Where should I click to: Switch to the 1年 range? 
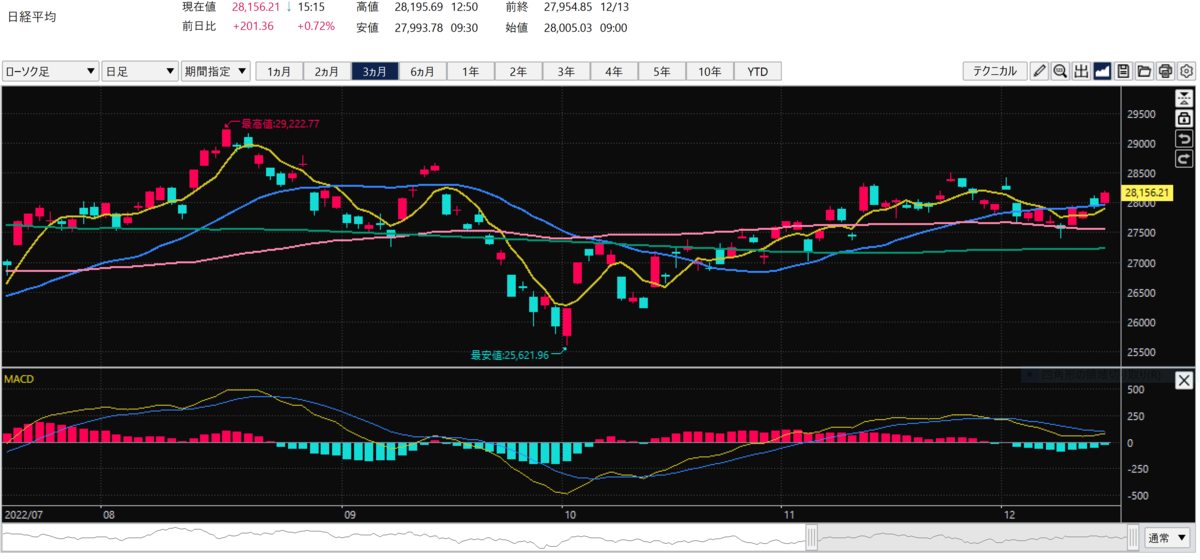click(471, 71)
